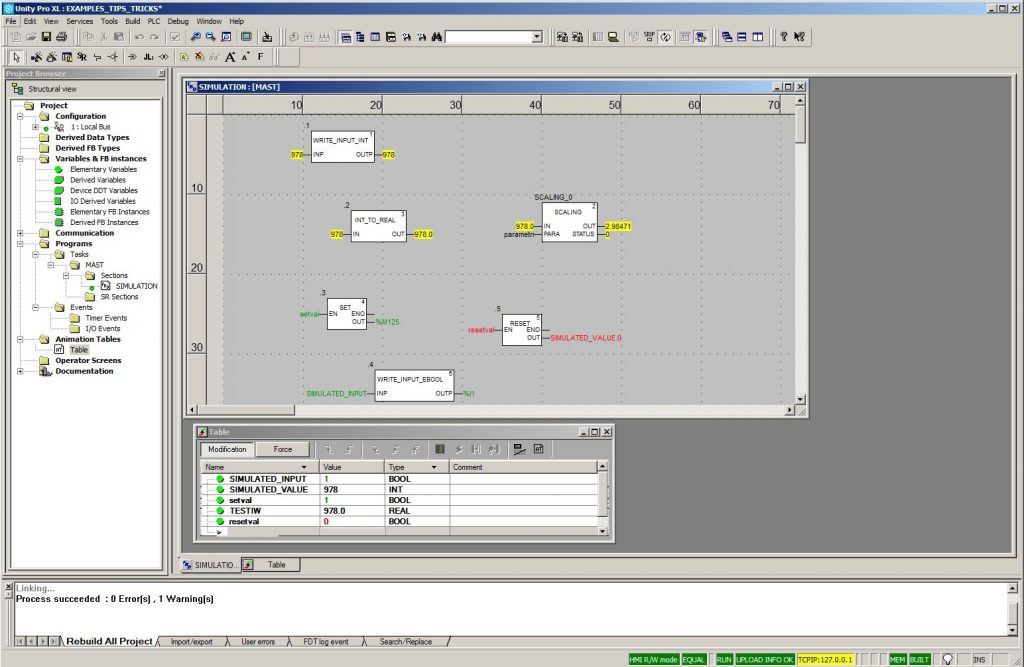Click the Open project toolbar icon
Viewport: 1024px width, 667px height.
click(x=31, y=37)
